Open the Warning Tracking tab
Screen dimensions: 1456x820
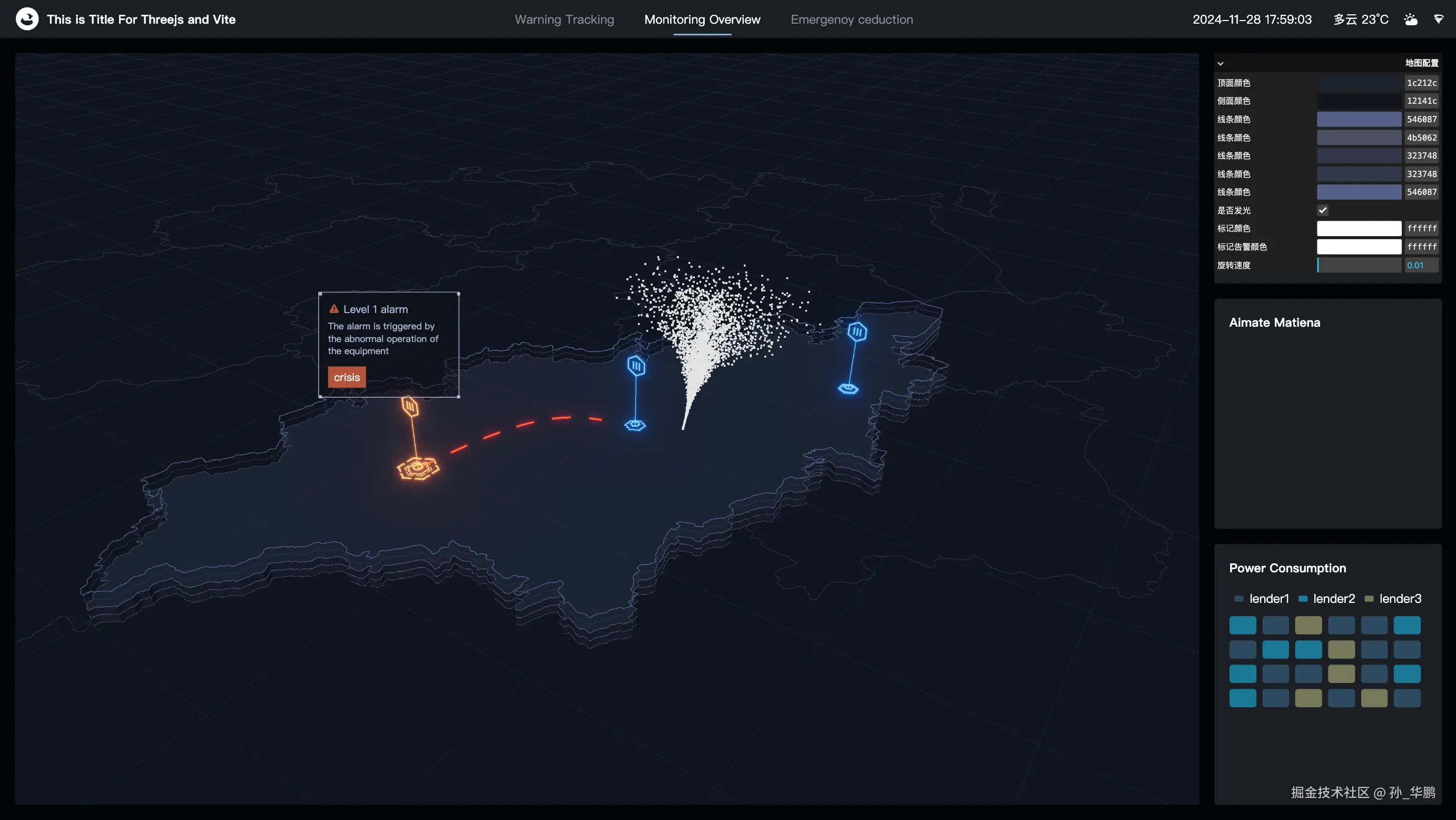point(564,20)
